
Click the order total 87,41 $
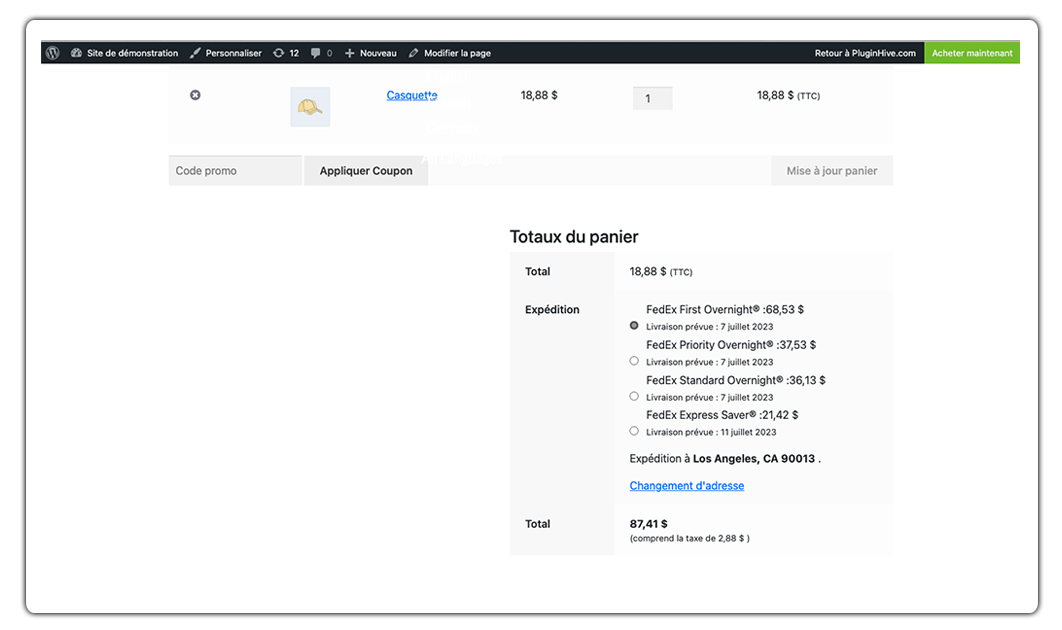[648, 524]
